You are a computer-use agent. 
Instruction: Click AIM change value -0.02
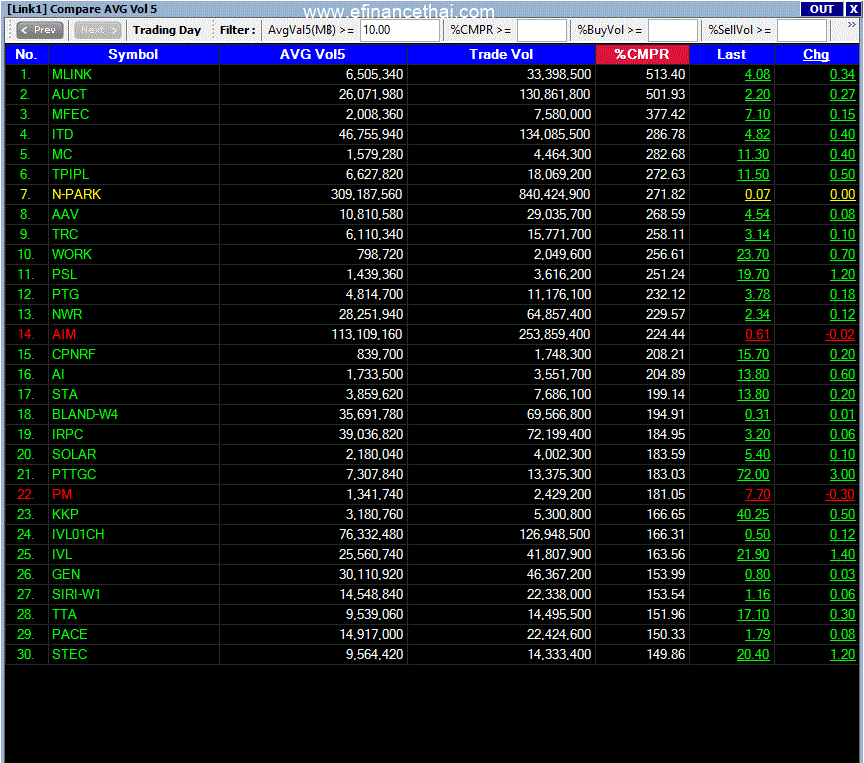[840, 334]
